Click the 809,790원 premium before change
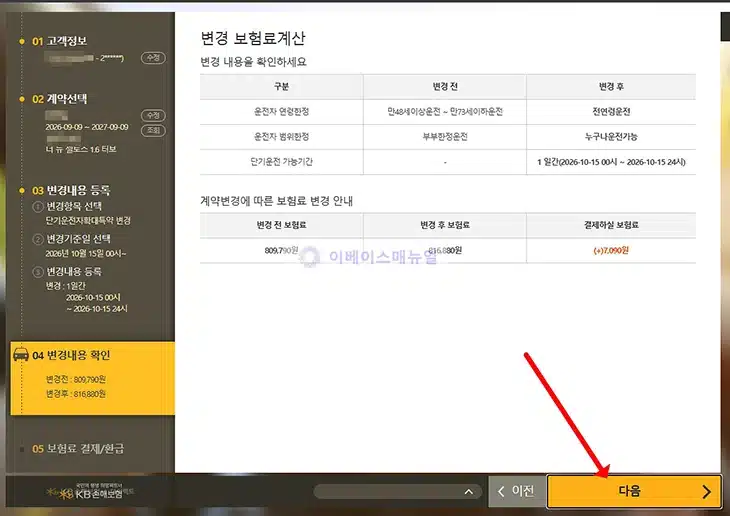 click(281, 251)
